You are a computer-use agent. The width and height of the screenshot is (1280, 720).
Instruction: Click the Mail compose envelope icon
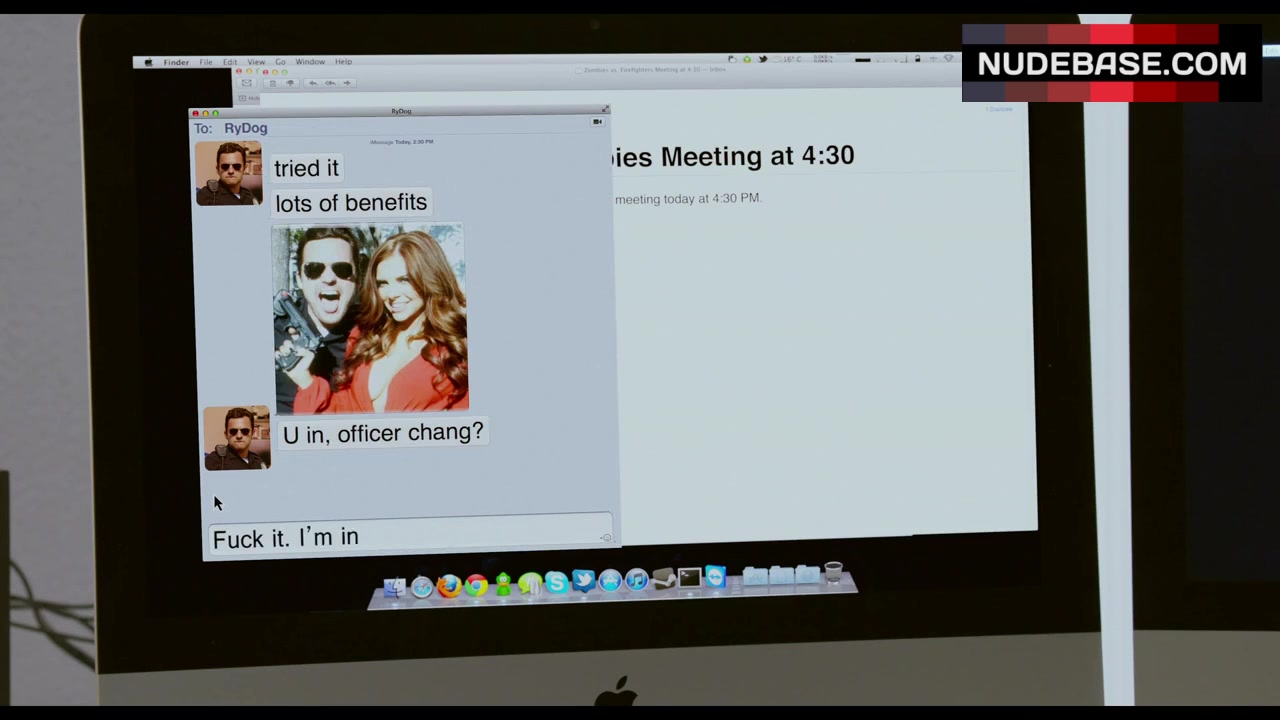(x=246, y=83)
